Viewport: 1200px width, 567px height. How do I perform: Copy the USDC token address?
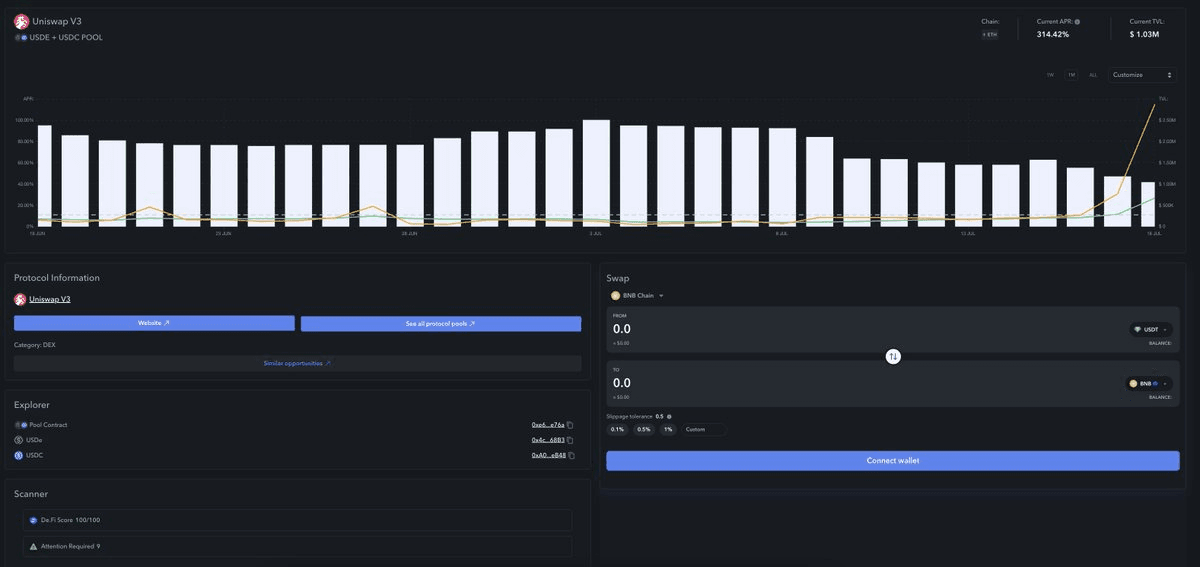(570, 455)
